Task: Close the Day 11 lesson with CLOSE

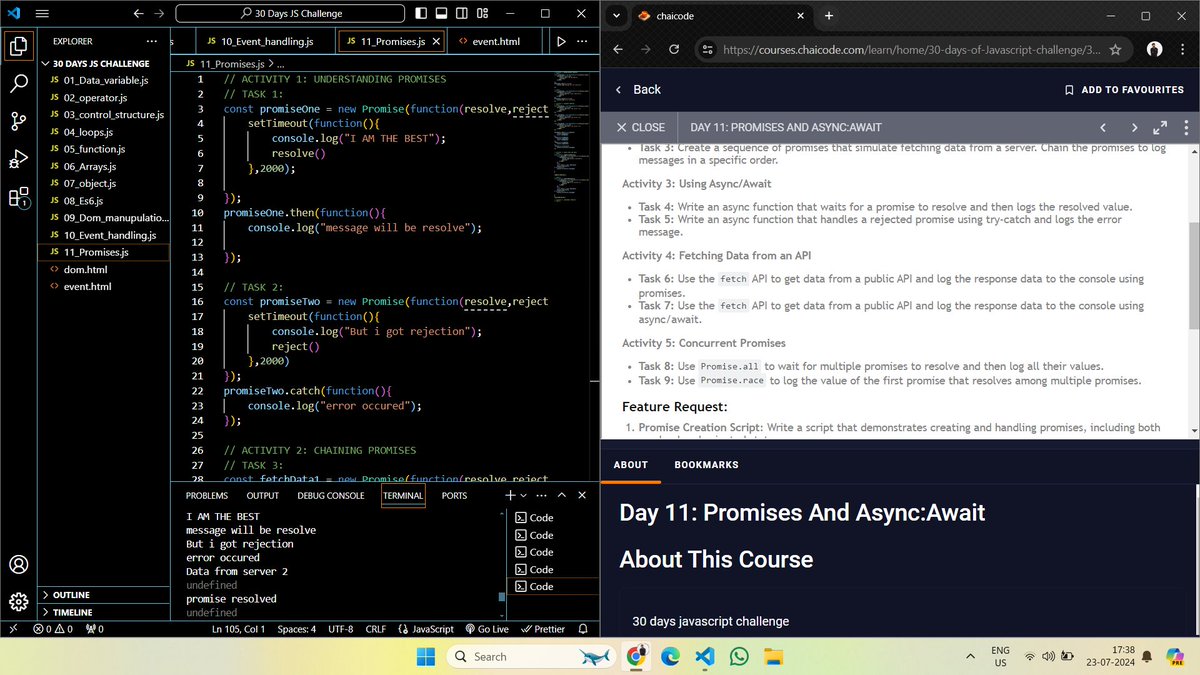Action: [641, 128]
